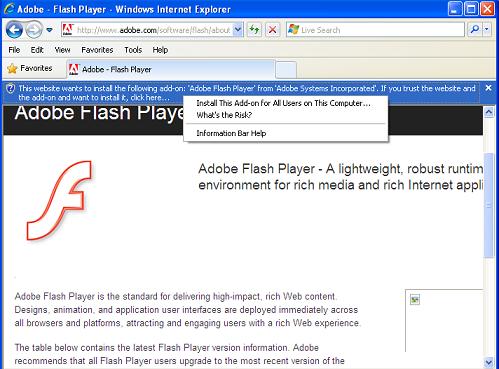Click the Live Search provider icon
The image size is (499, 369).
coord(293,30)
